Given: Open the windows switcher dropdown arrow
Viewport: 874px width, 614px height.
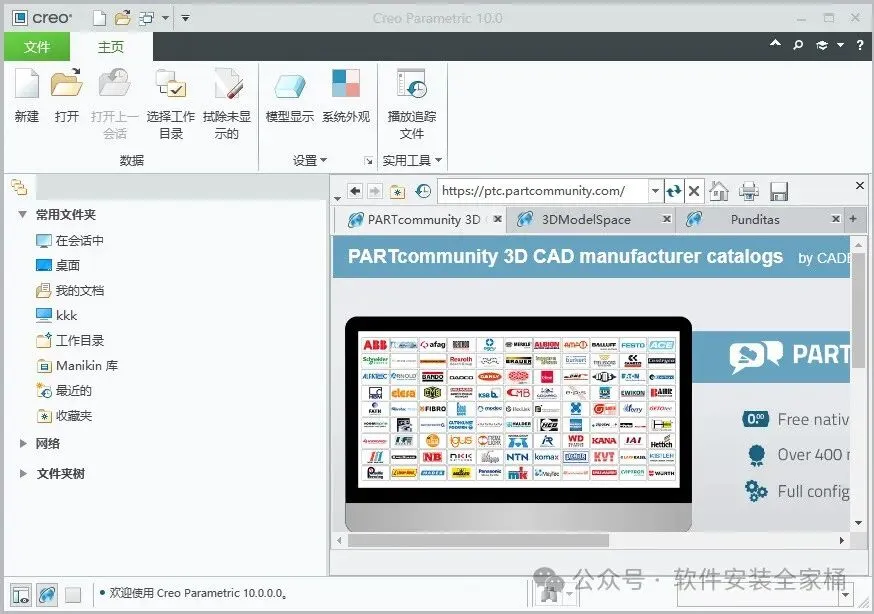Looking at the screenshot, I should pos(166,18).
